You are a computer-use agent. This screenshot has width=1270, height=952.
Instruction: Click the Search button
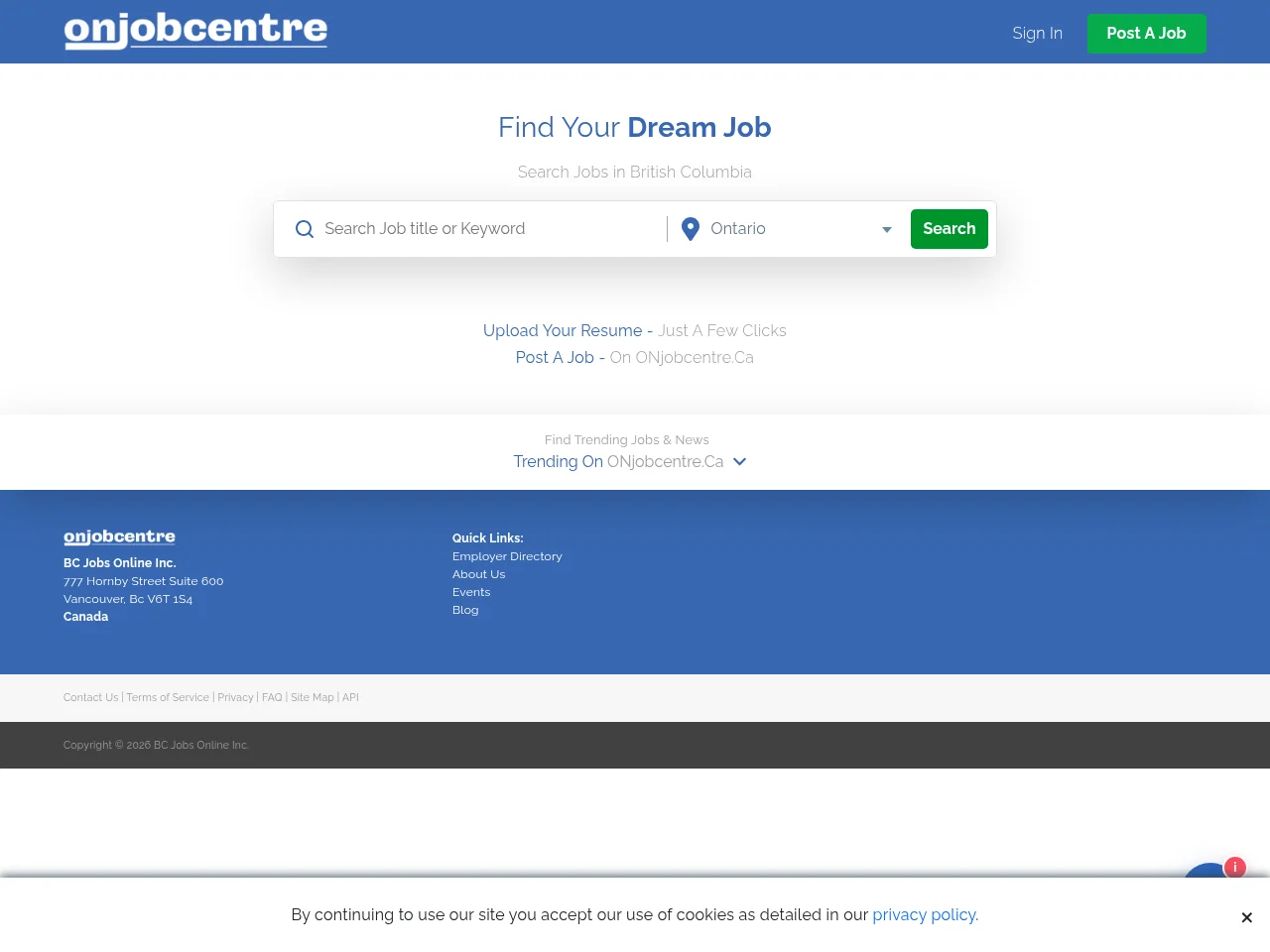[950, 229]
